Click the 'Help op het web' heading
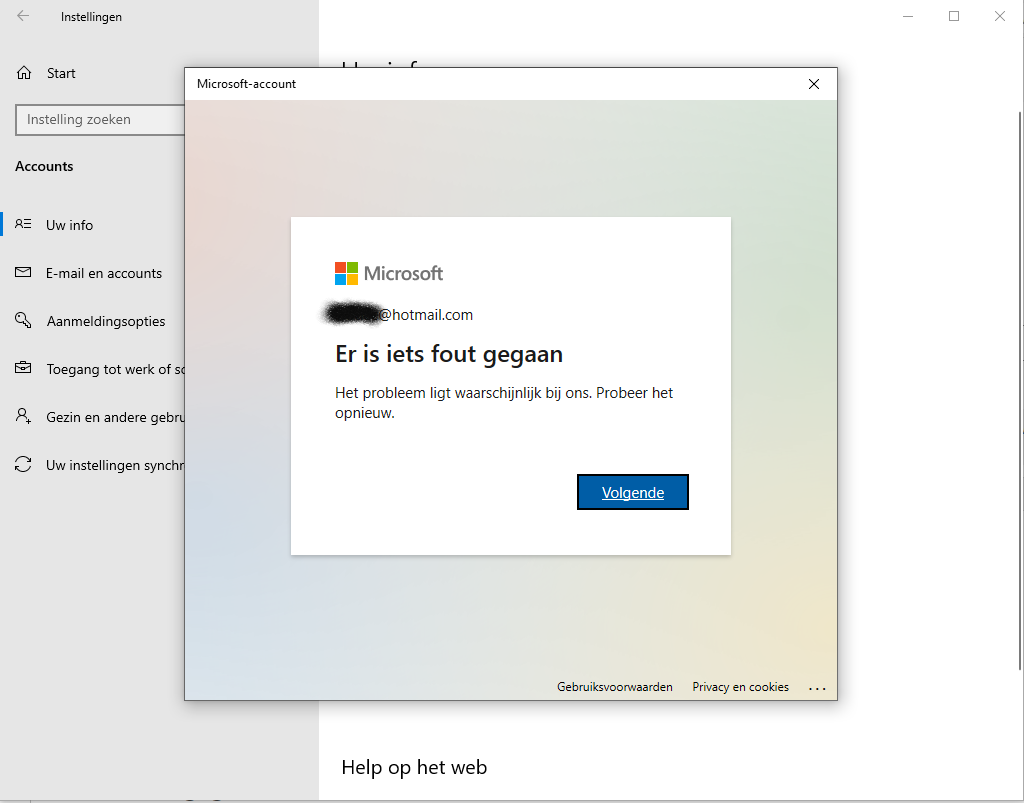 click(414, 767)
